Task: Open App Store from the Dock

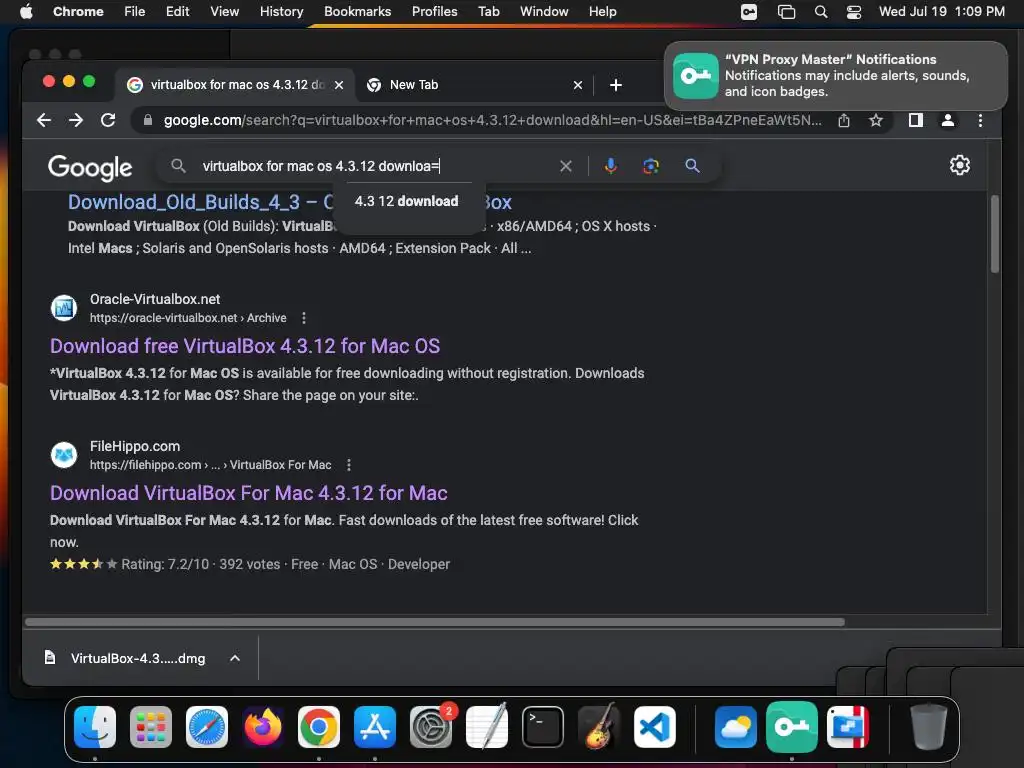Action: 375,727
